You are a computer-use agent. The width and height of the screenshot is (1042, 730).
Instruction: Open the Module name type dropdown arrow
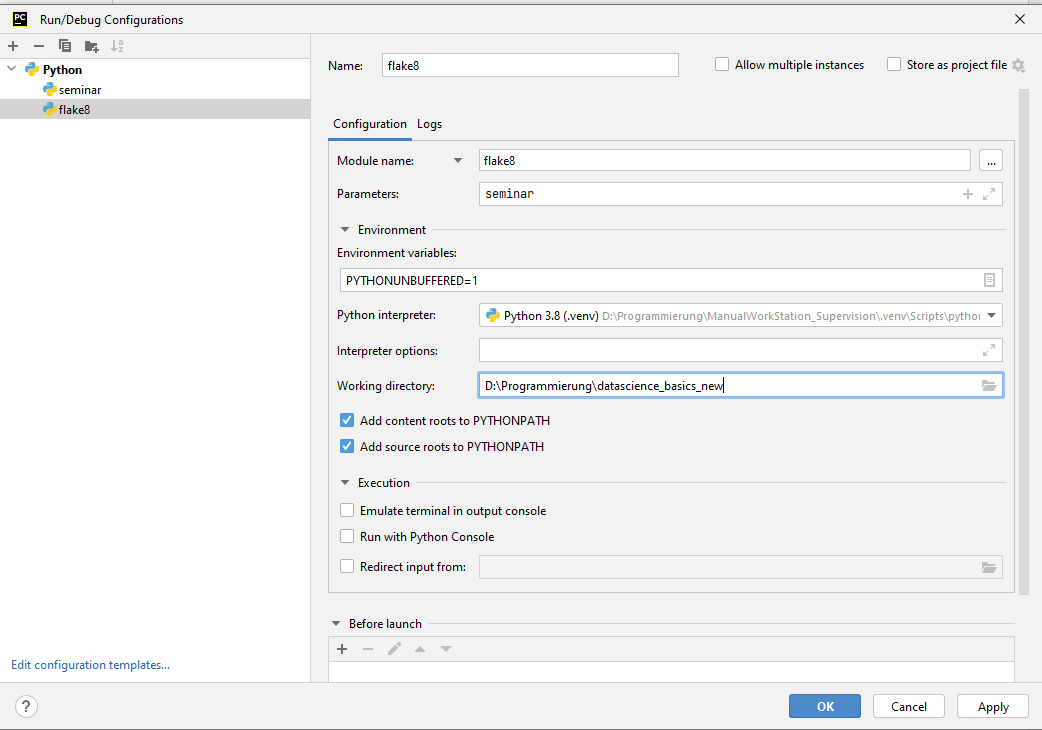click(458, 160)
